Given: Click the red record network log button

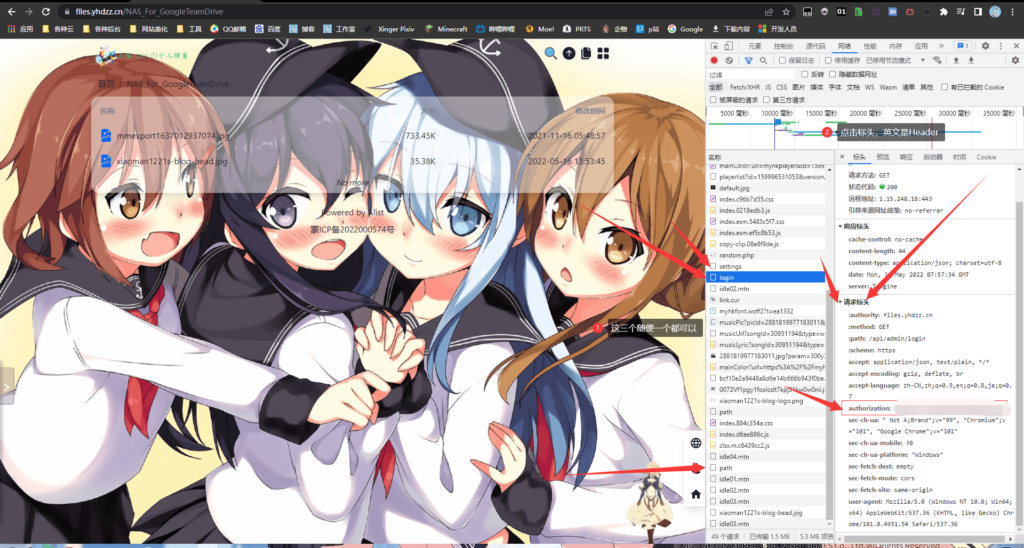Looking at the screenshot, I should point(714,60).
